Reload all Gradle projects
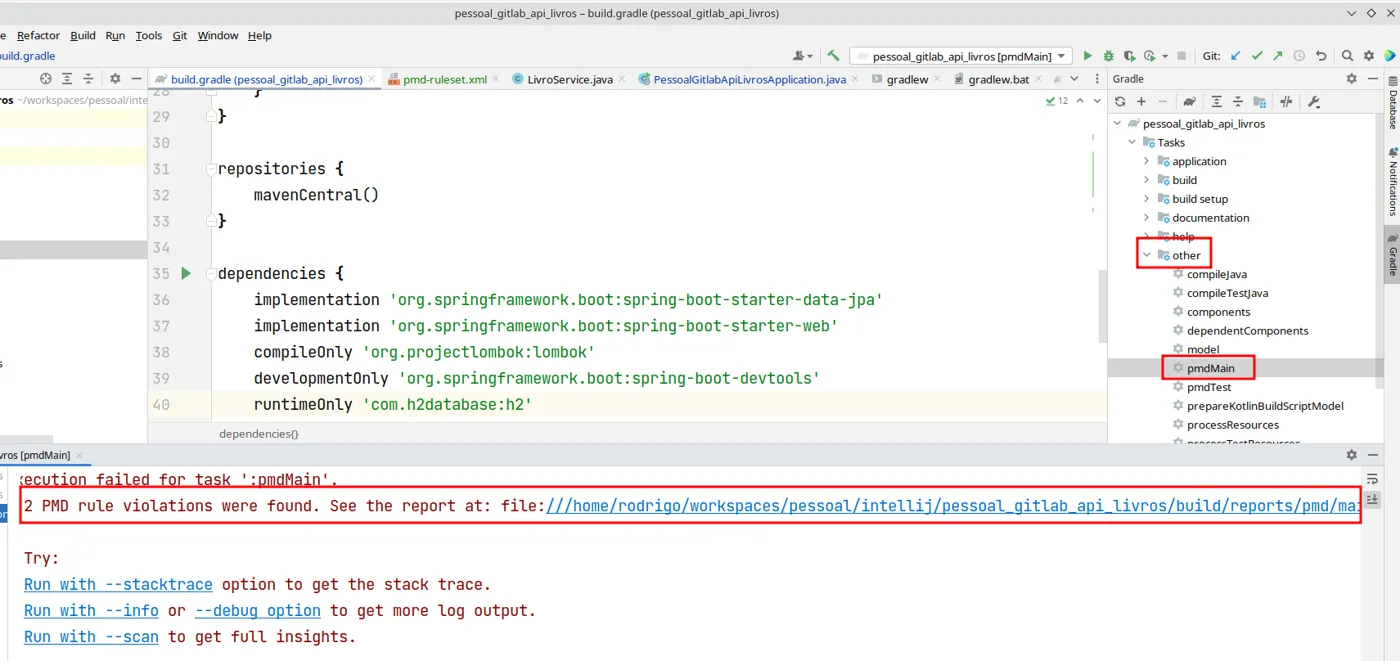The height and width of the screenshot is (661, 1400). [x=1120, y=101]
